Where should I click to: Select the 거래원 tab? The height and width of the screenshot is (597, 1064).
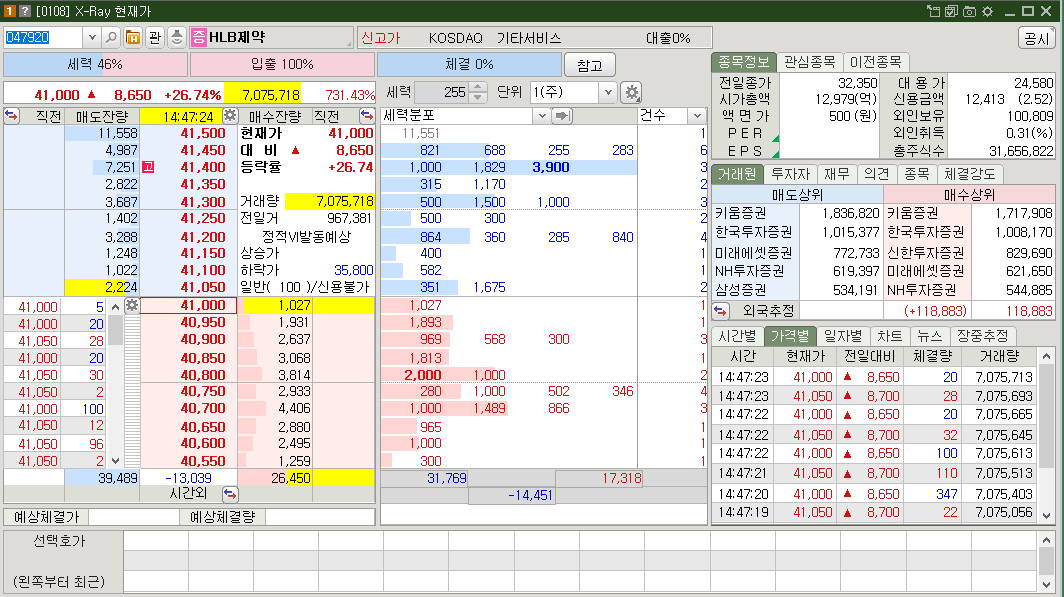(x=737, y=174)
